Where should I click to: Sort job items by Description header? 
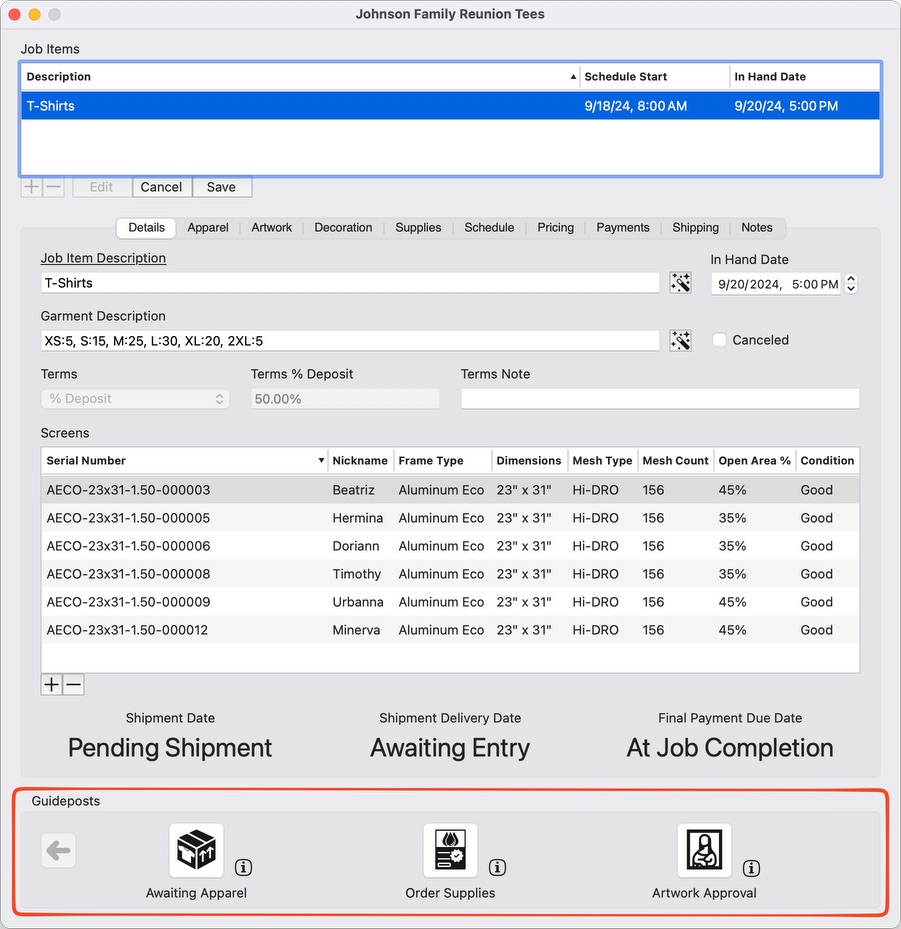pos(300,77)
